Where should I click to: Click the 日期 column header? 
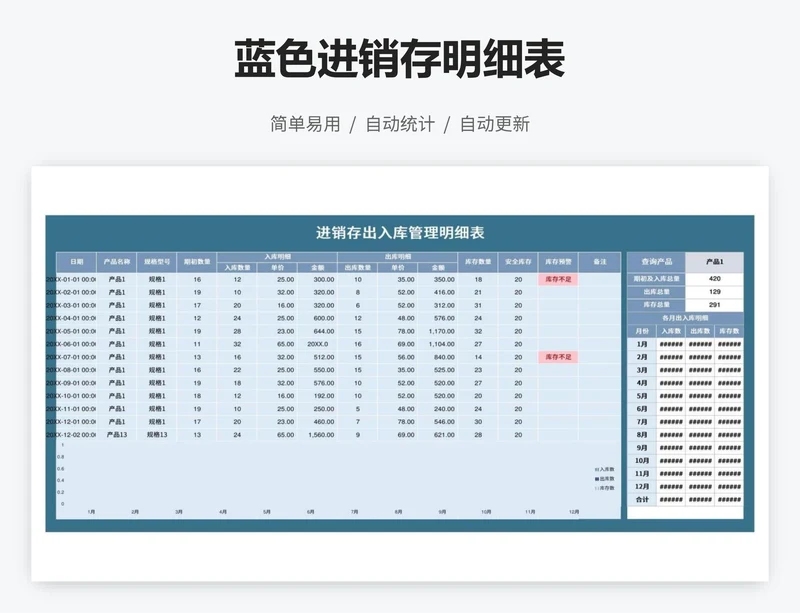click(x=77, y=261)
